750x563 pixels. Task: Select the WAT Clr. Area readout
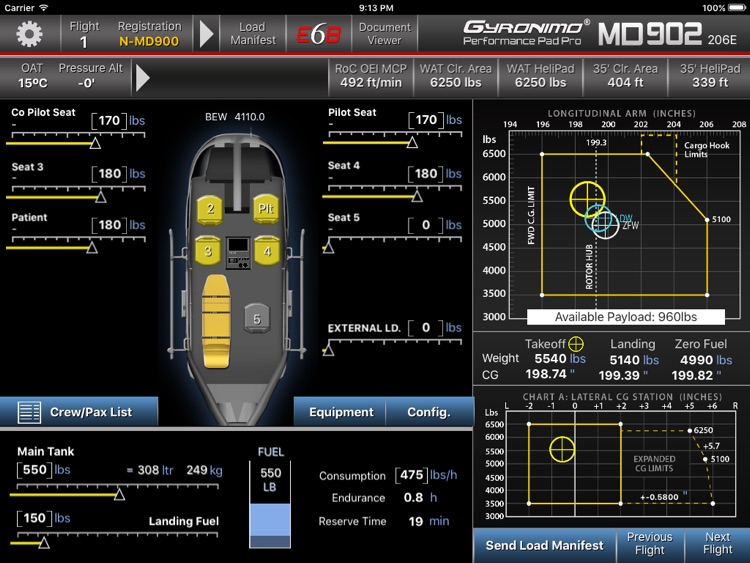click(x=455, y=76)
